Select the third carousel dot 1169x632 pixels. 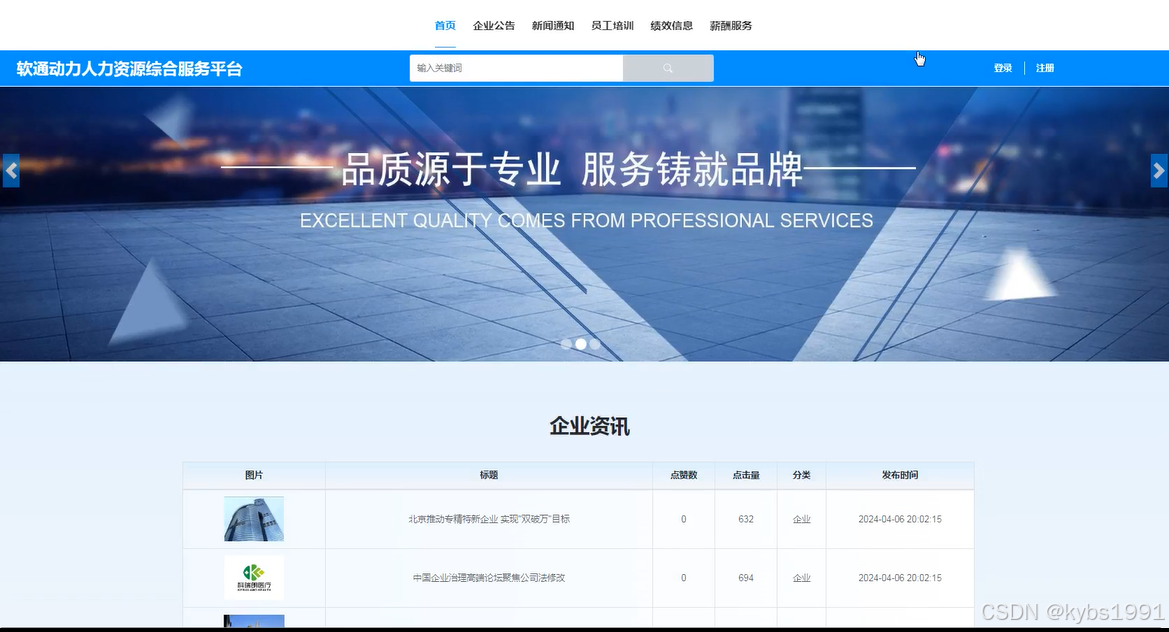(x=595, y=344)
